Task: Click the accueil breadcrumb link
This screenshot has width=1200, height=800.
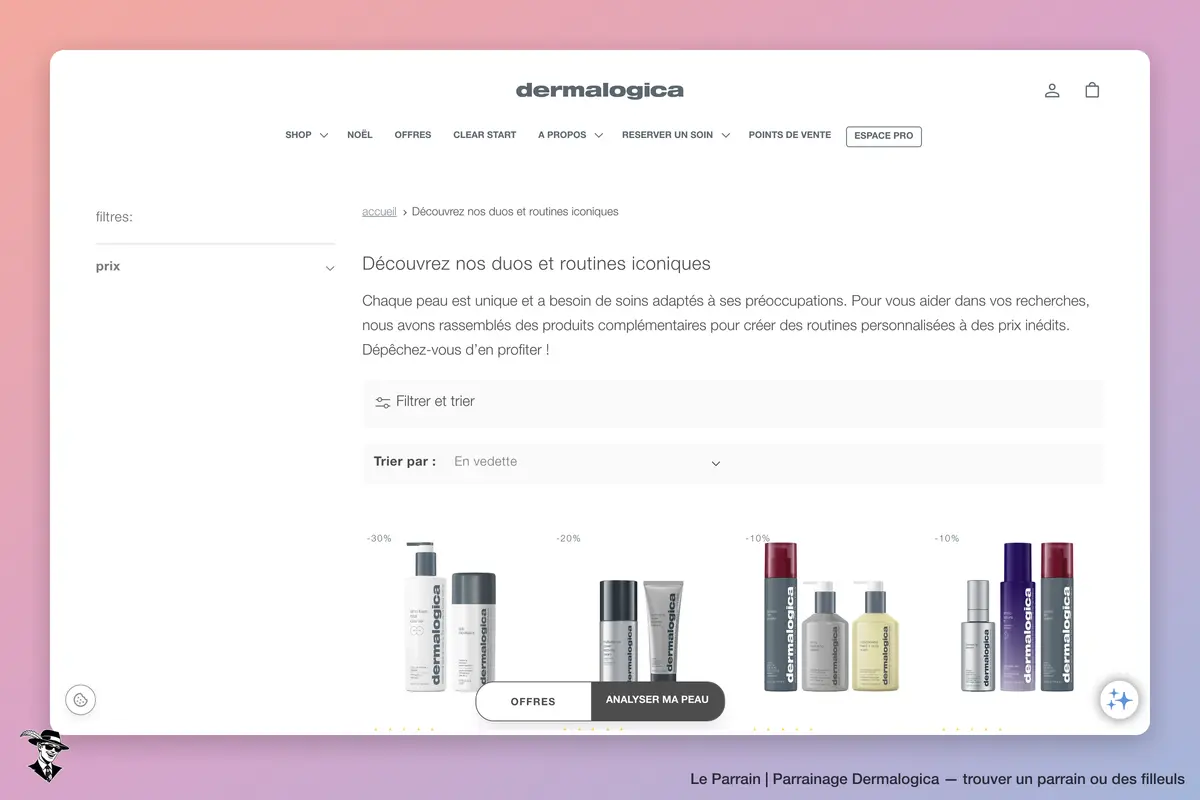Action: point(379,212)
